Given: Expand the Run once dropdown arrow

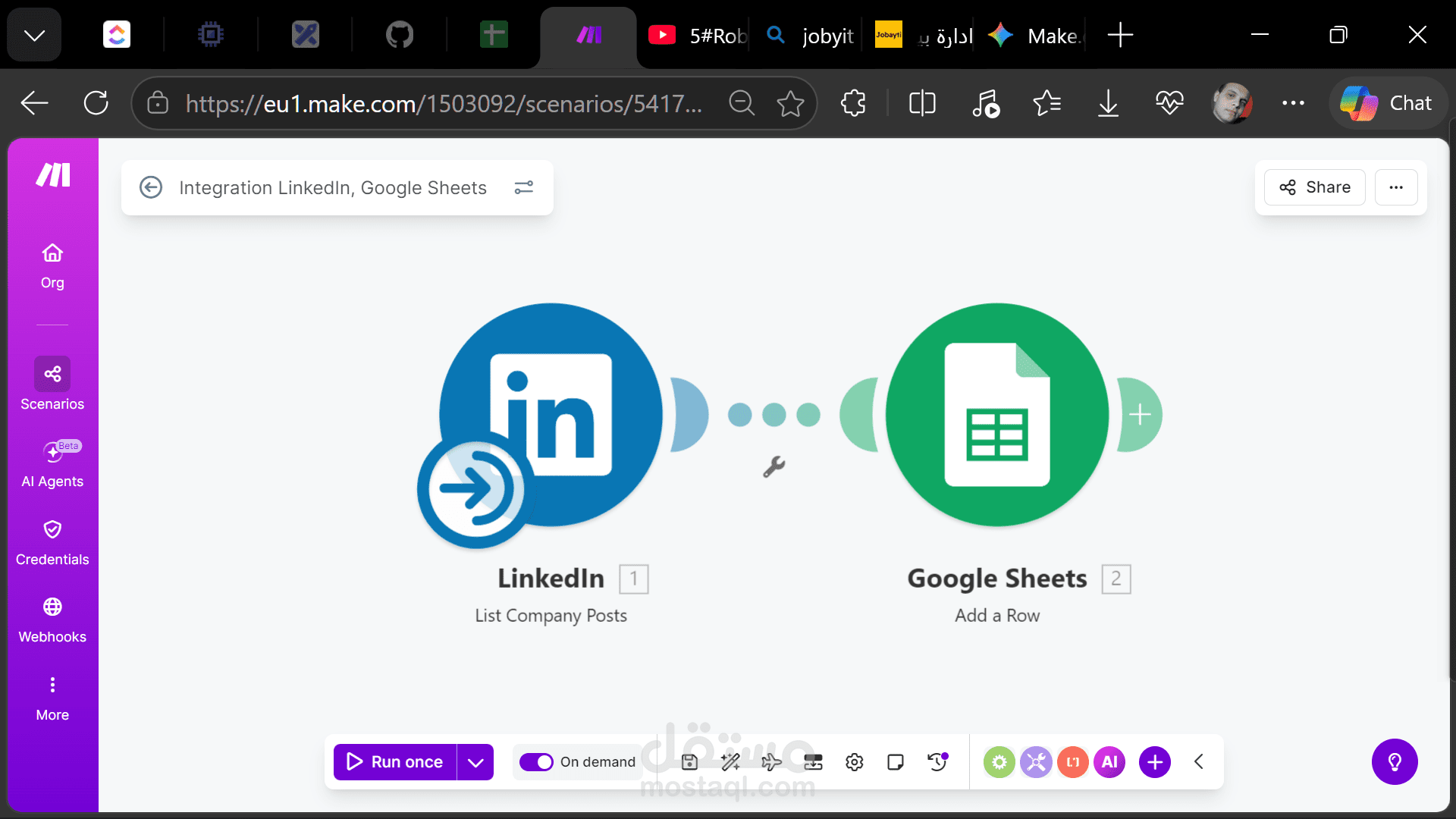Looking at the screenshot, I should point(475,761).
